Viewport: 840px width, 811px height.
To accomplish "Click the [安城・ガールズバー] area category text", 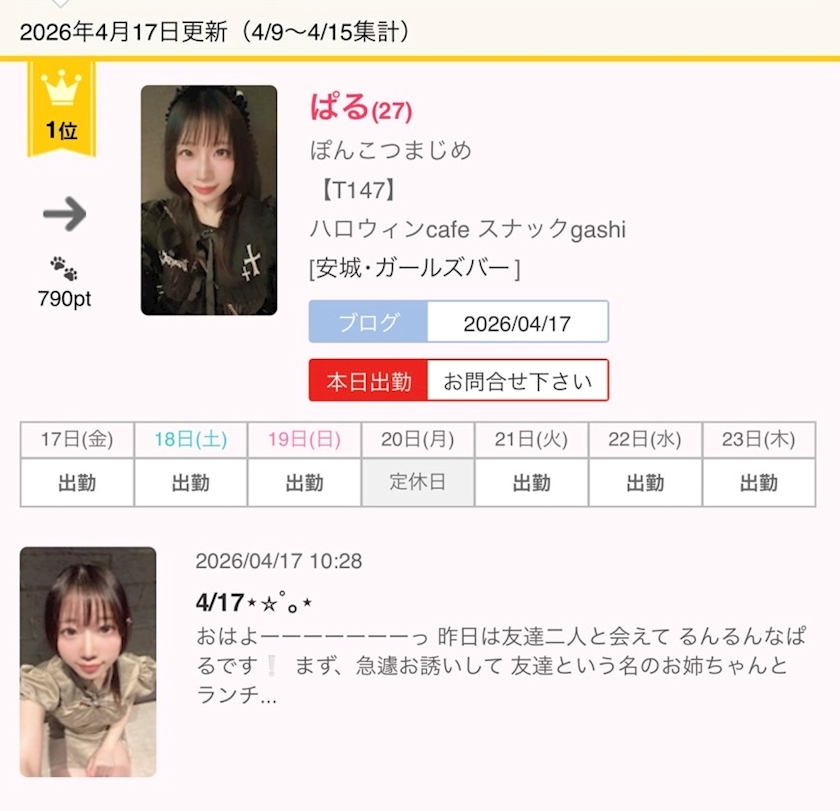I will pyautogui.click(x=415, y=268).
